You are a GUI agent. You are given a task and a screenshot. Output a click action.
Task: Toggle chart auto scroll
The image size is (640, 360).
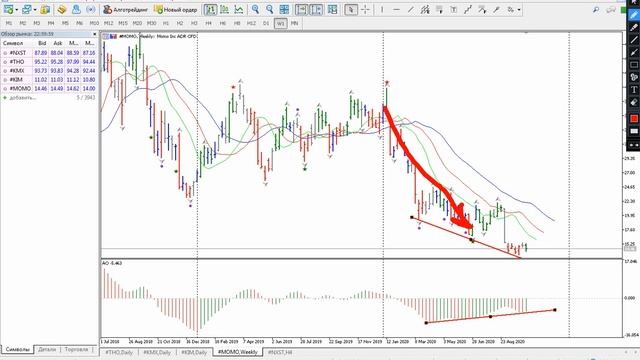(301, 9)
